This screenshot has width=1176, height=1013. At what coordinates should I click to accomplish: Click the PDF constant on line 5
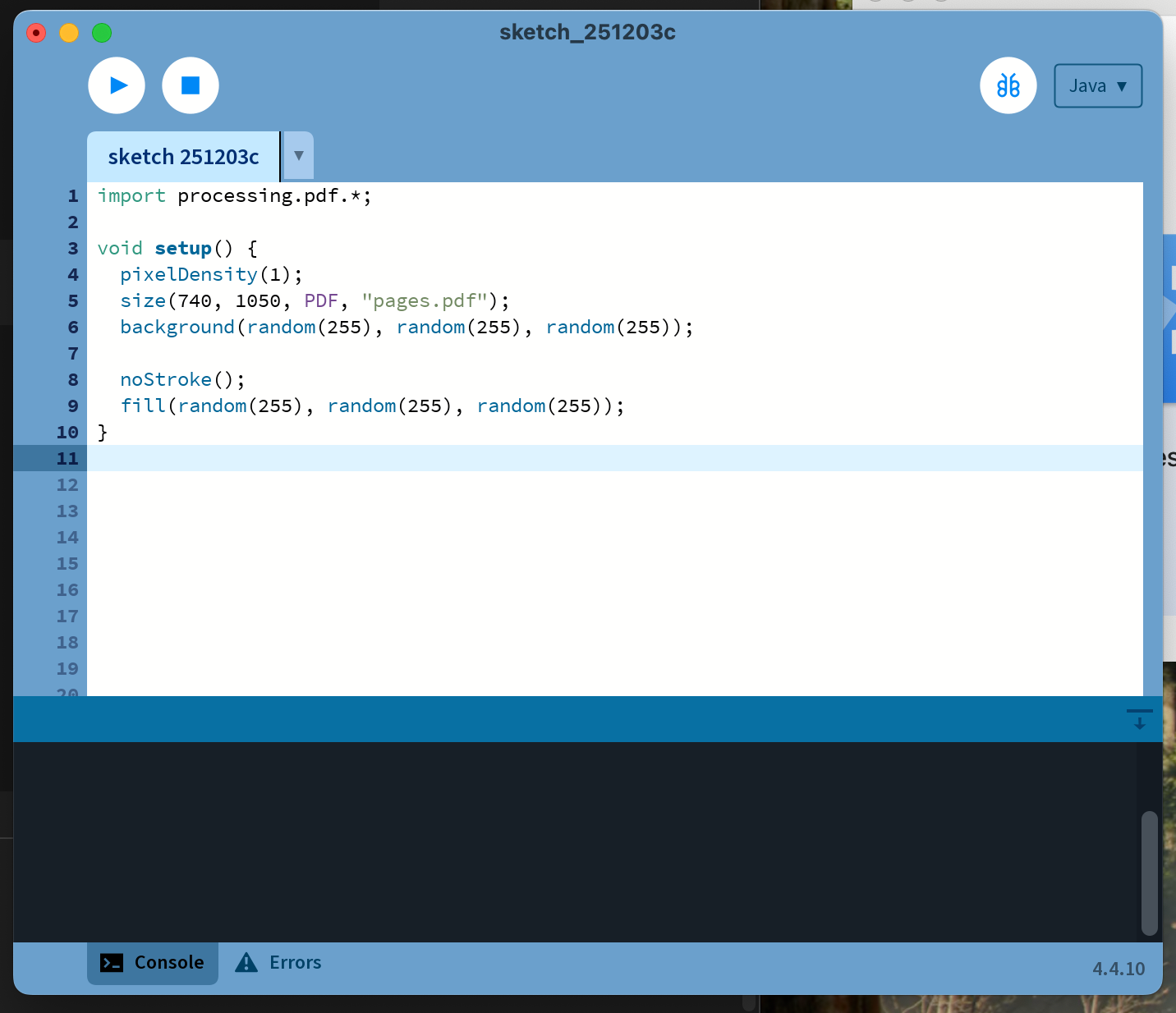click(321, 301)
